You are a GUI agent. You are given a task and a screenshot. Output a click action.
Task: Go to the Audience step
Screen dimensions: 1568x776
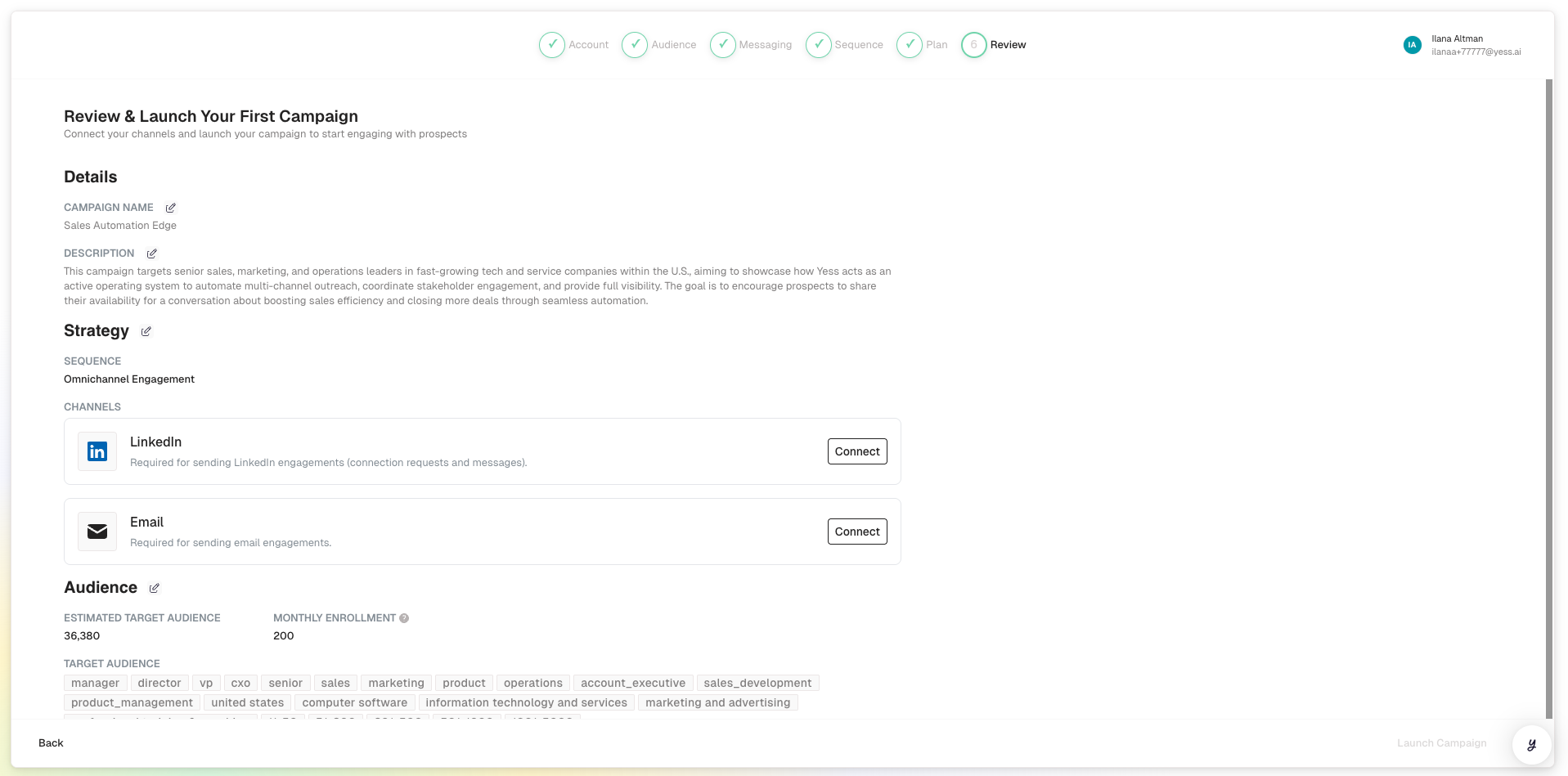[659, 45]
